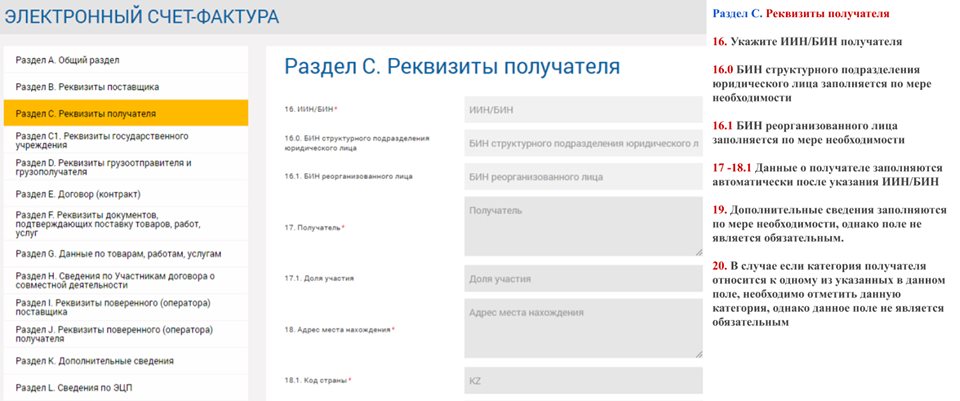The image size is (960, 401).
Task: Open Раздел F. Реквизиты документов section
Action: click(125, 221)
